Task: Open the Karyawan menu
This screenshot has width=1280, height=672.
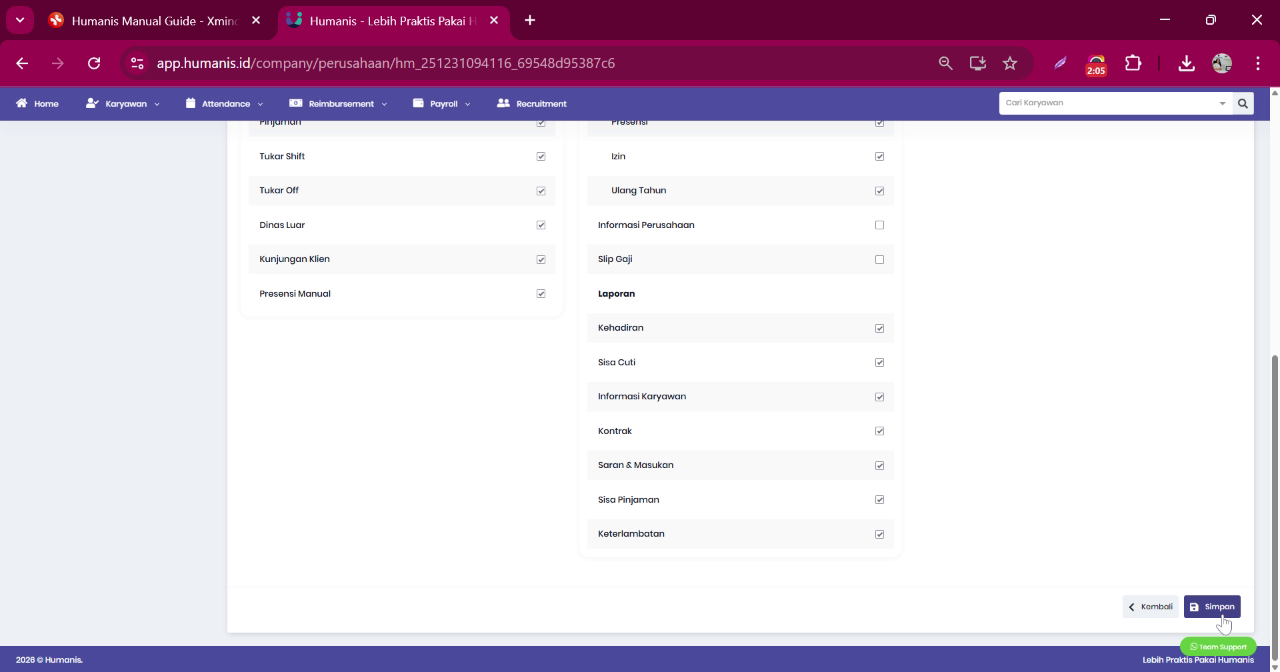Action: coord(123,103)
